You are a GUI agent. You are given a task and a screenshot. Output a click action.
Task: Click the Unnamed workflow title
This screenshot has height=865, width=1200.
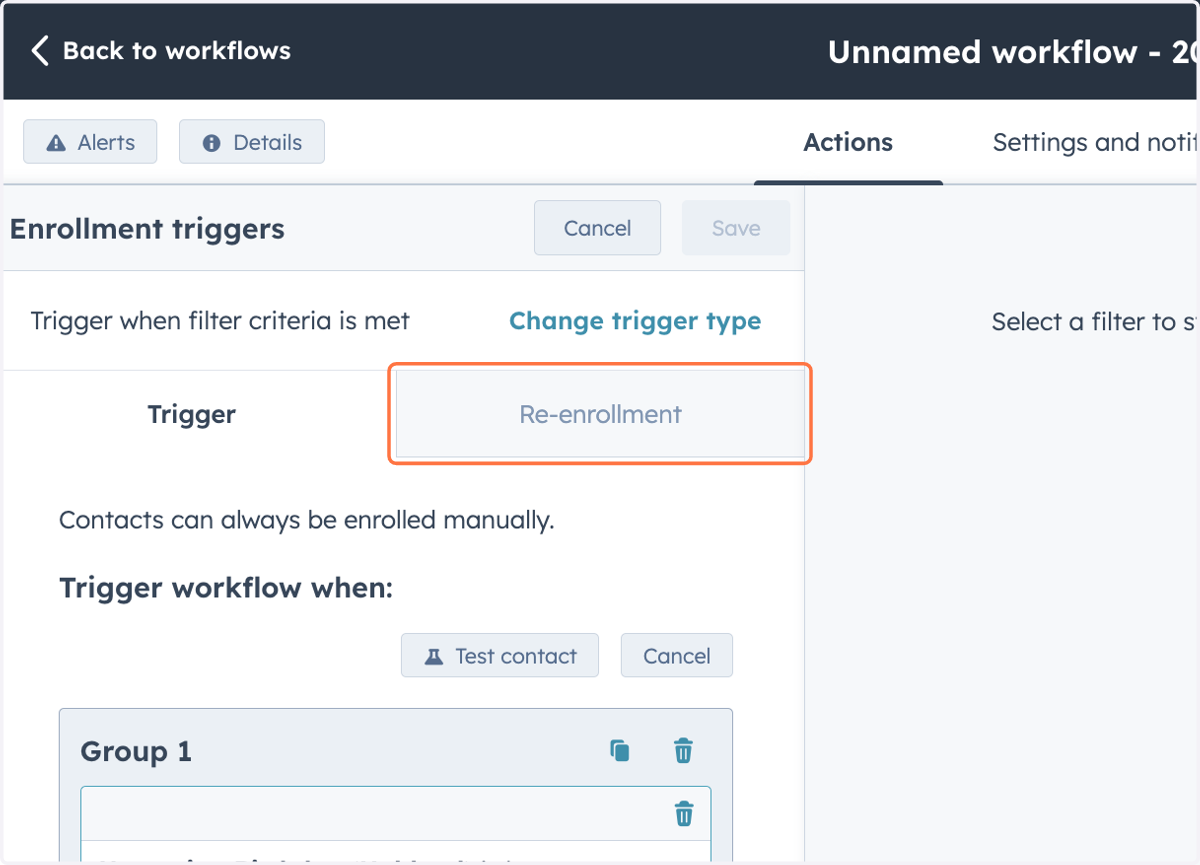pos(1012,52)
